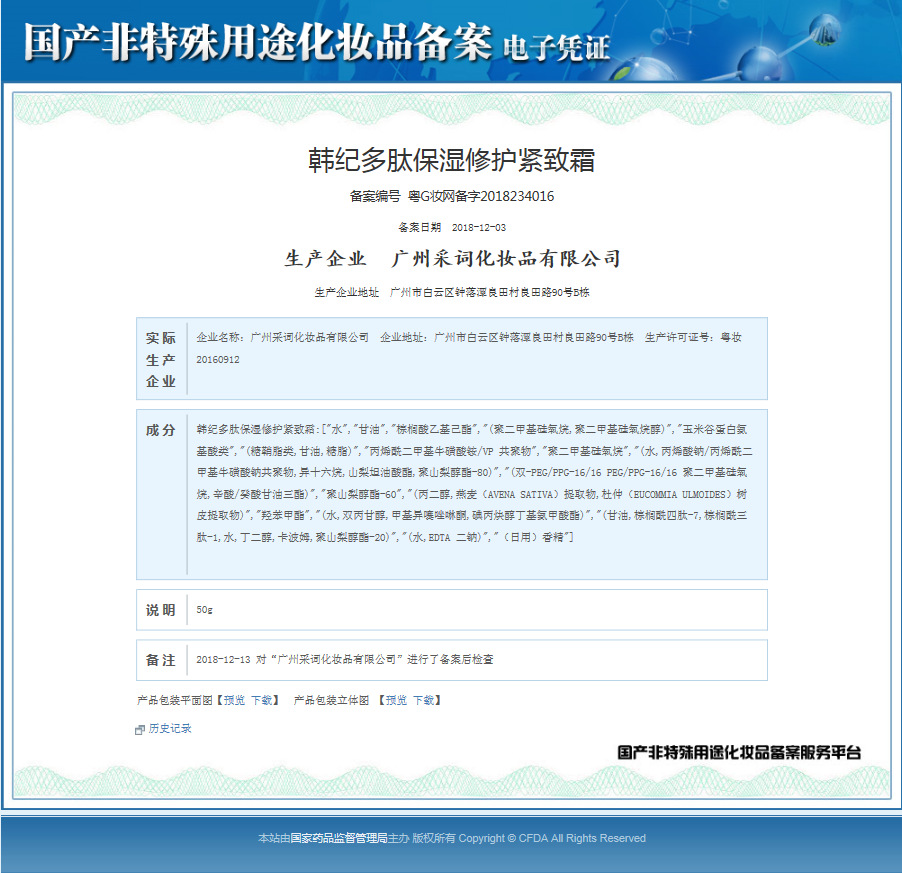Click the 说明 section label
This screenshot has height=873, width=902.
(160, 610)
